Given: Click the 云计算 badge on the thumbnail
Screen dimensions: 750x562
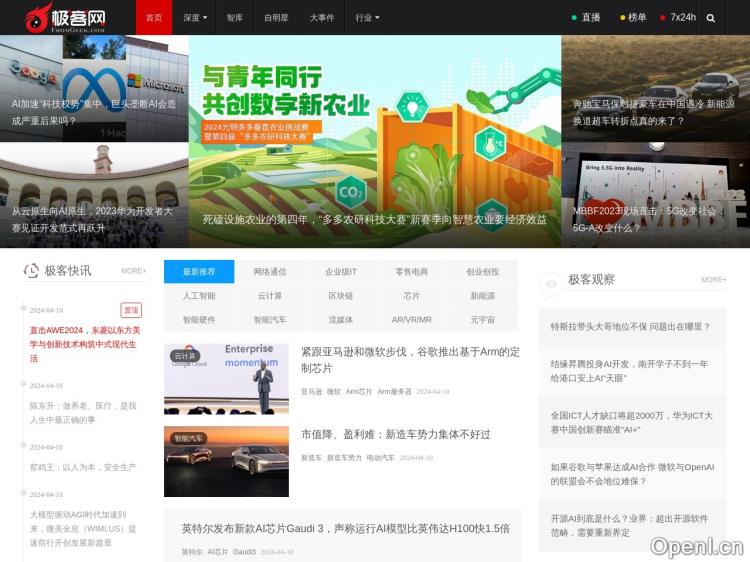Looking at the screenshot, I should point(185,356).
